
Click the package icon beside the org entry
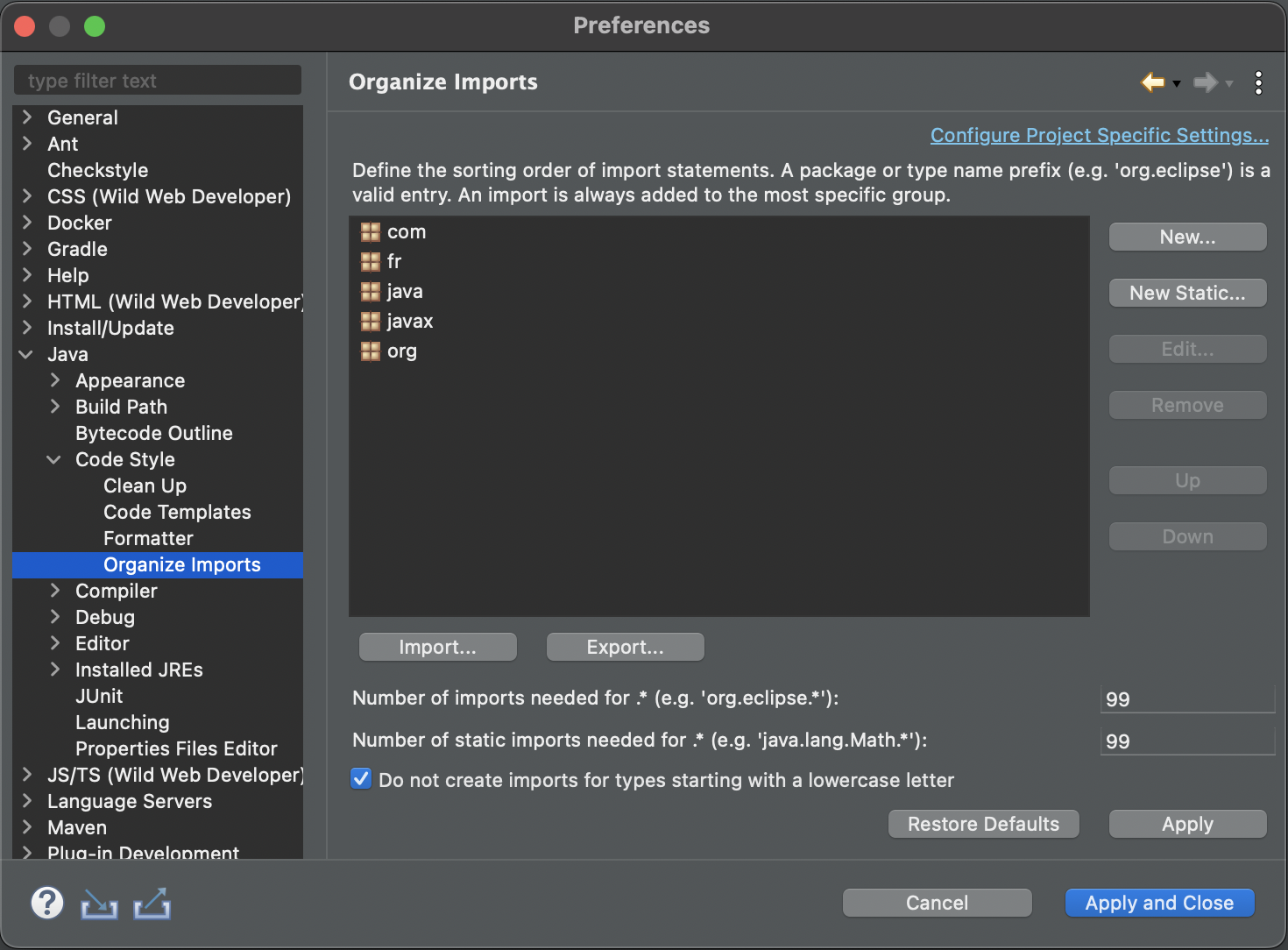click(369, 351)
